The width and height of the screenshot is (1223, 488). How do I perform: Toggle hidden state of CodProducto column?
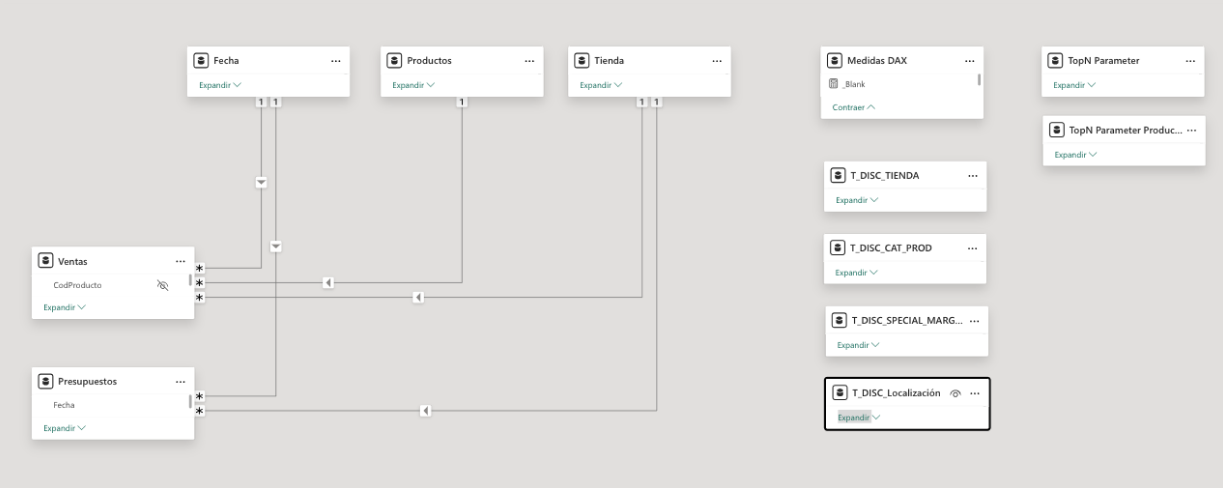[x=163, y=285]
